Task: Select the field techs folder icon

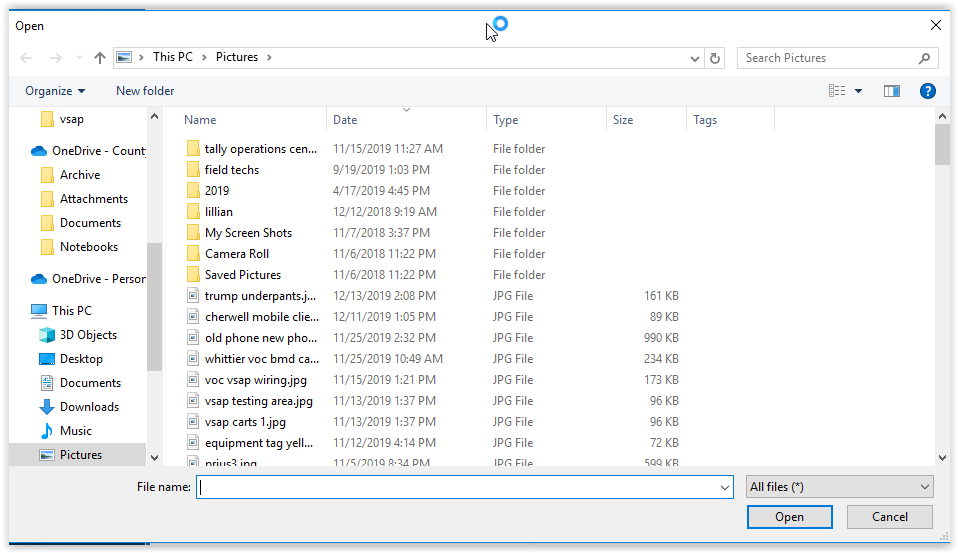Action: [x=193, y=169]
